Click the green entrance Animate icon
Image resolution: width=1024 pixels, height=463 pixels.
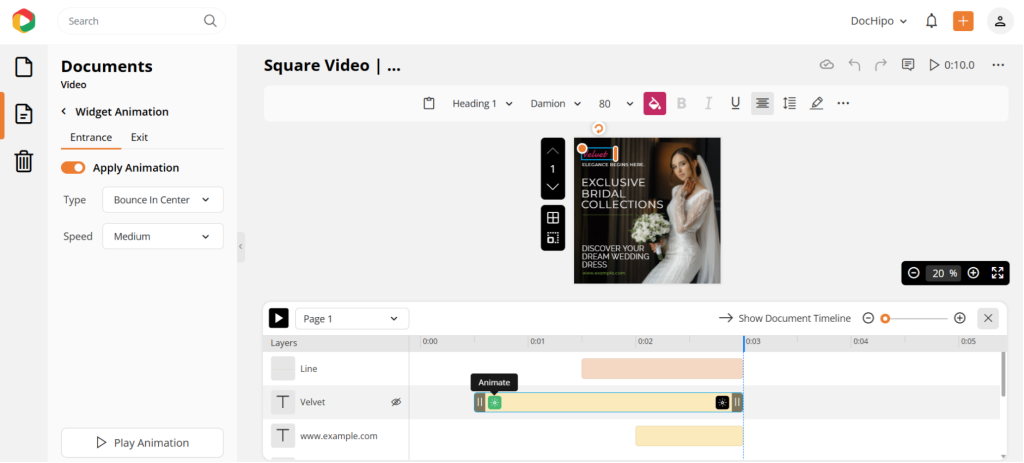point(494,402)
